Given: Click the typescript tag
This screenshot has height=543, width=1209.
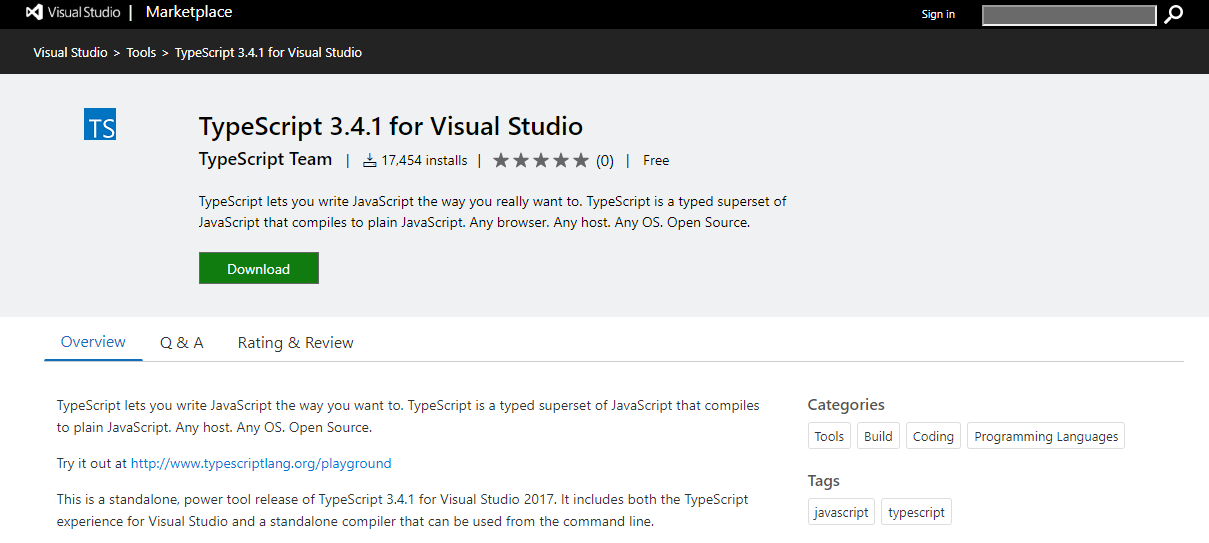Looking at the screenshot, I should coord(916,512).
